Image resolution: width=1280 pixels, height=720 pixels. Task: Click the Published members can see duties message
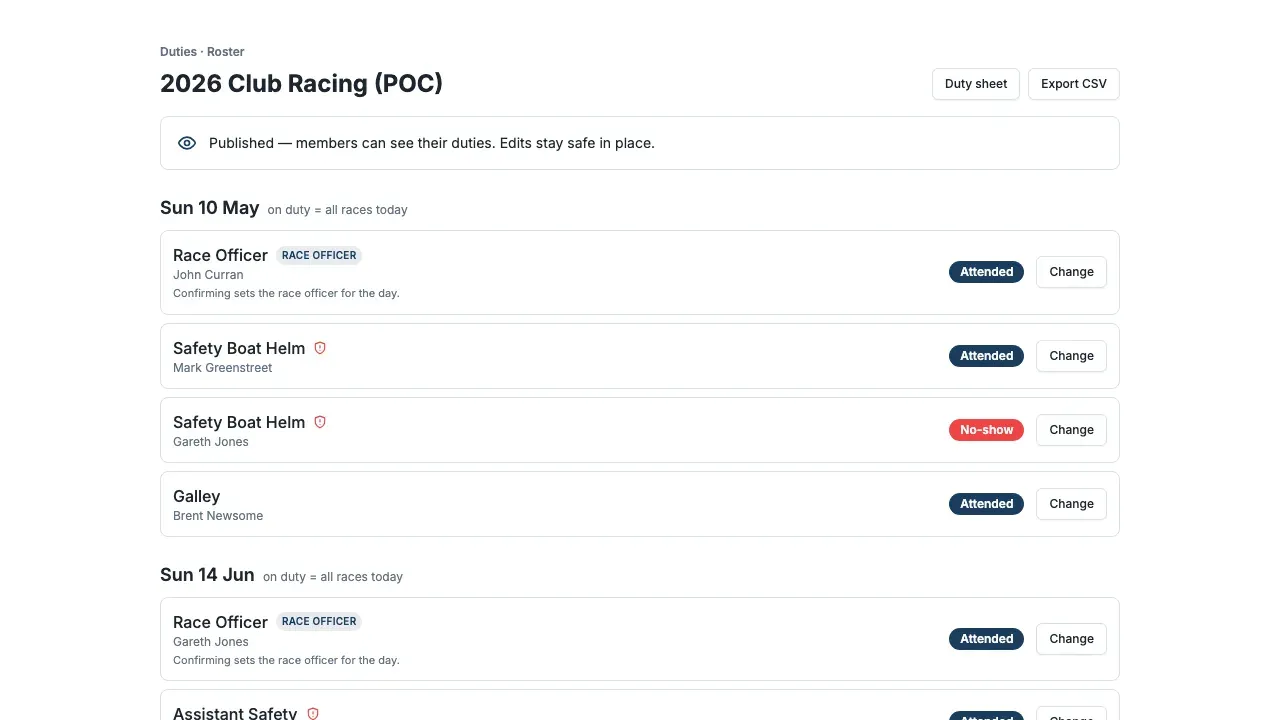point(432,143)
